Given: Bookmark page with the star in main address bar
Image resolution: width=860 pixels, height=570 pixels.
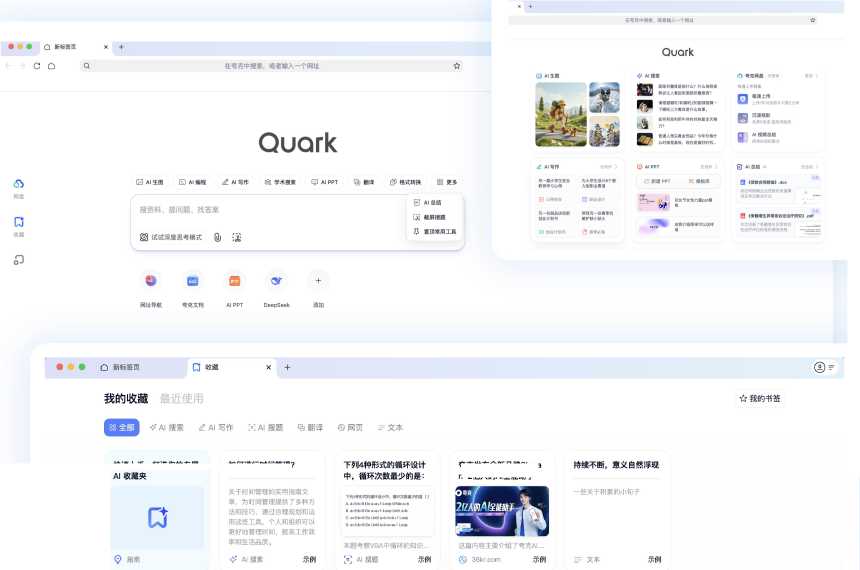Looking at the screenshot, I should tap(456, 66).
